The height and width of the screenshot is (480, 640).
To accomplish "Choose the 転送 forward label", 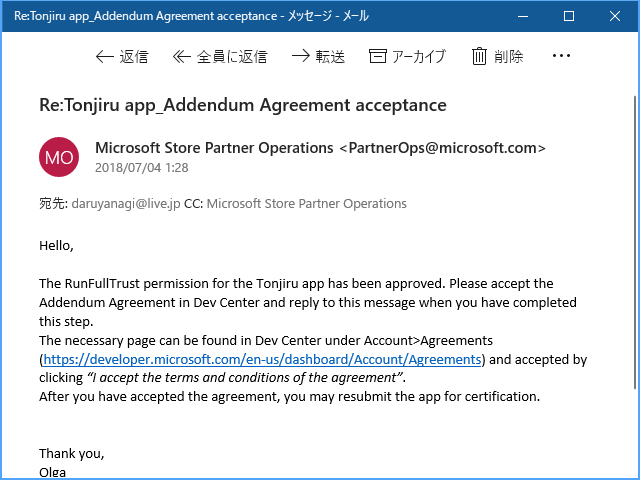I will pyautogui.click(x=330, y=56).
